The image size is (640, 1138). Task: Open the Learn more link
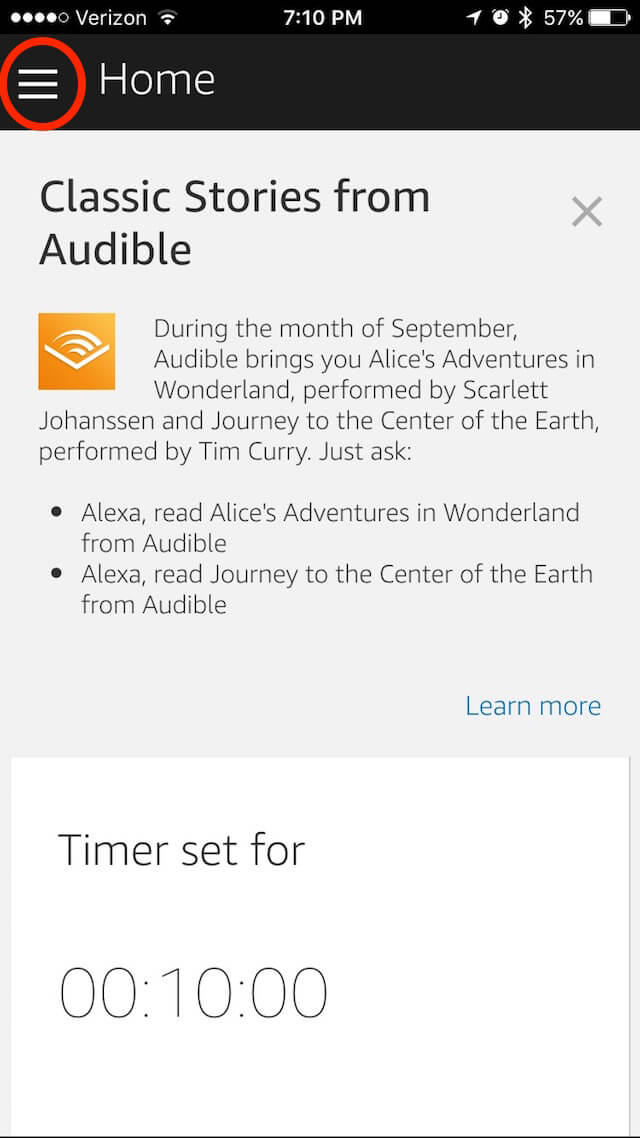coord(533,705)
